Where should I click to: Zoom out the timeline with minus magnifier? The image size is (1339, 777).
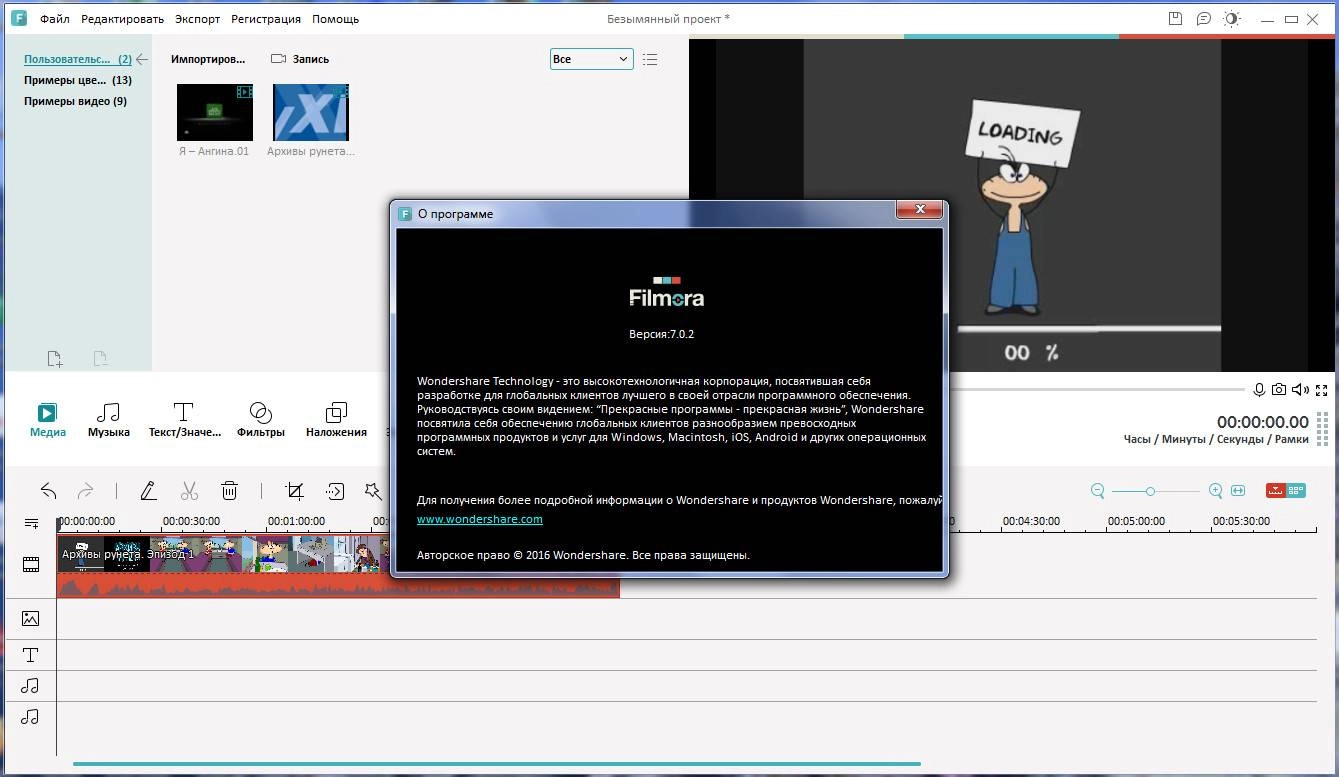pos(1098,491)
